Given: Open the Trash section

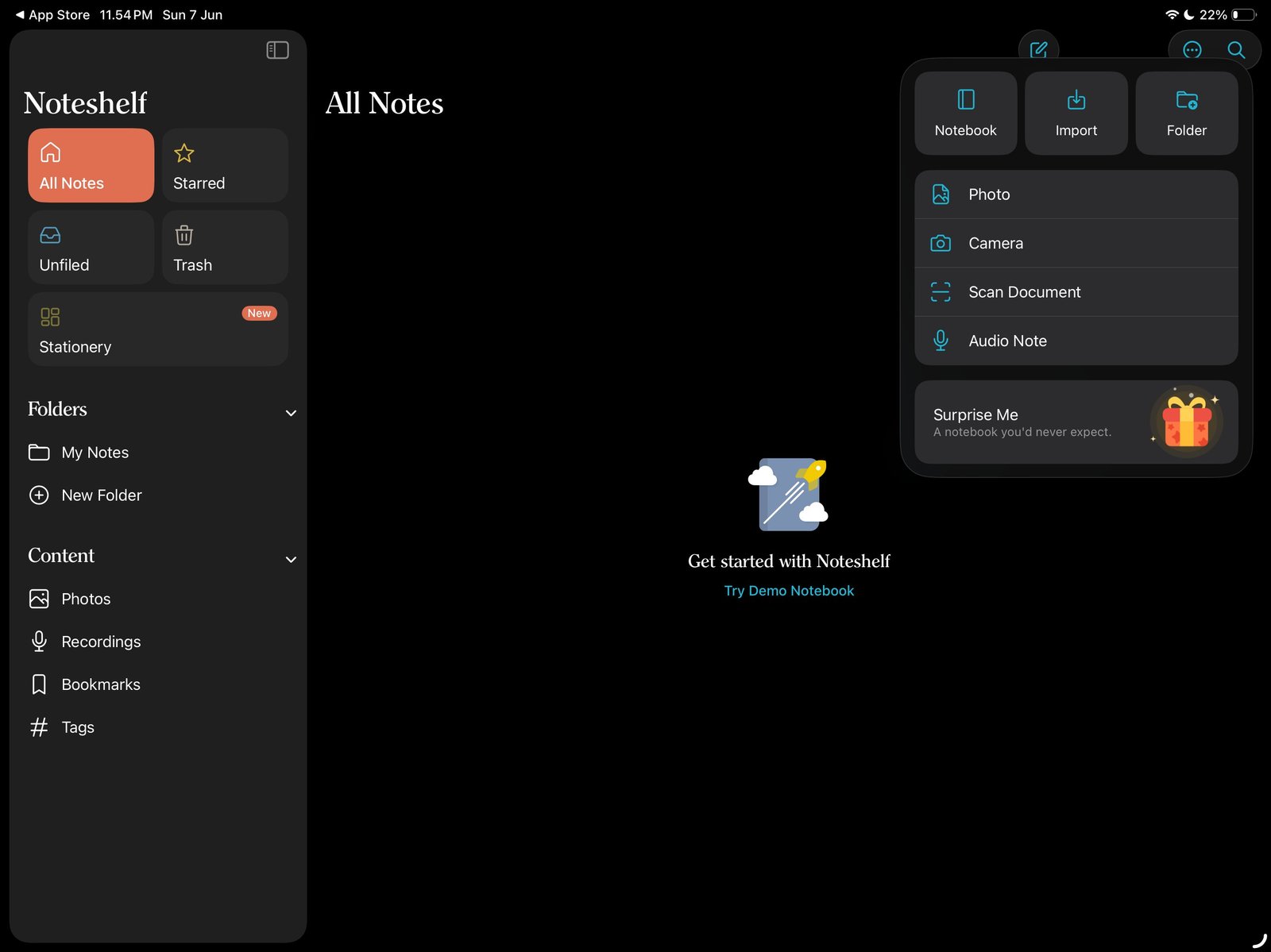Looking at the screenshot, I should pos(225,247).
